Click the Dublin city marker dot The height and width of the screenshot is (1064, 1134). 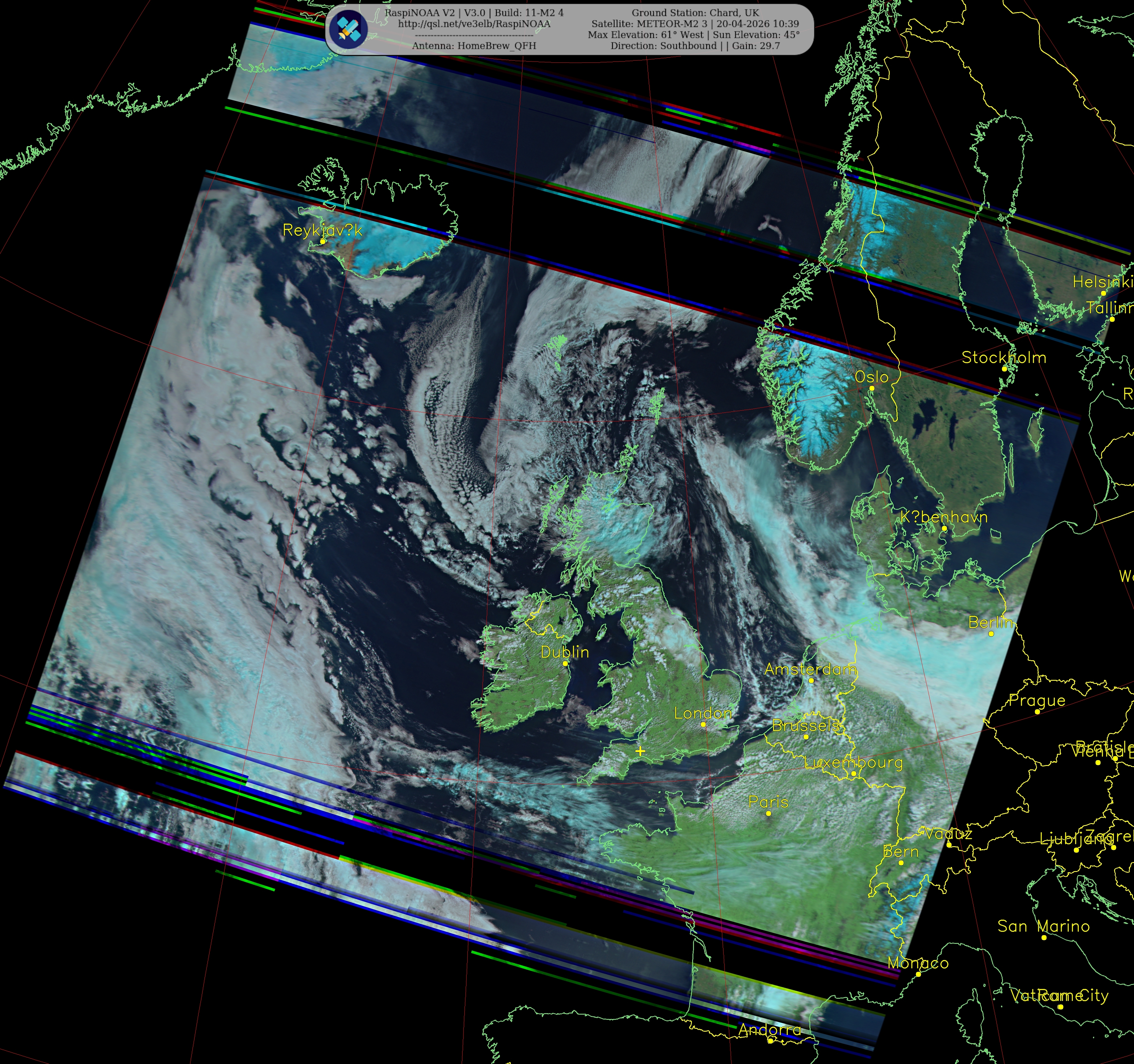pos(565,663)
